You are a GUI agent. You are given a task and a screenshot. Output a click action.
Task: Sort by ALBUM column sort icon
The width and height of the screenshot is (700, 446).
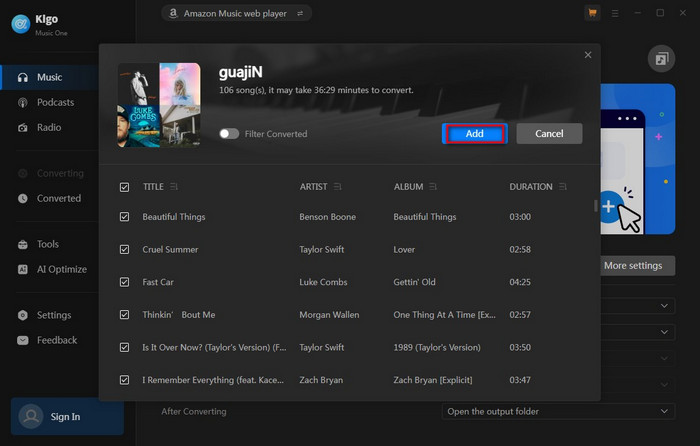(433, 187)
